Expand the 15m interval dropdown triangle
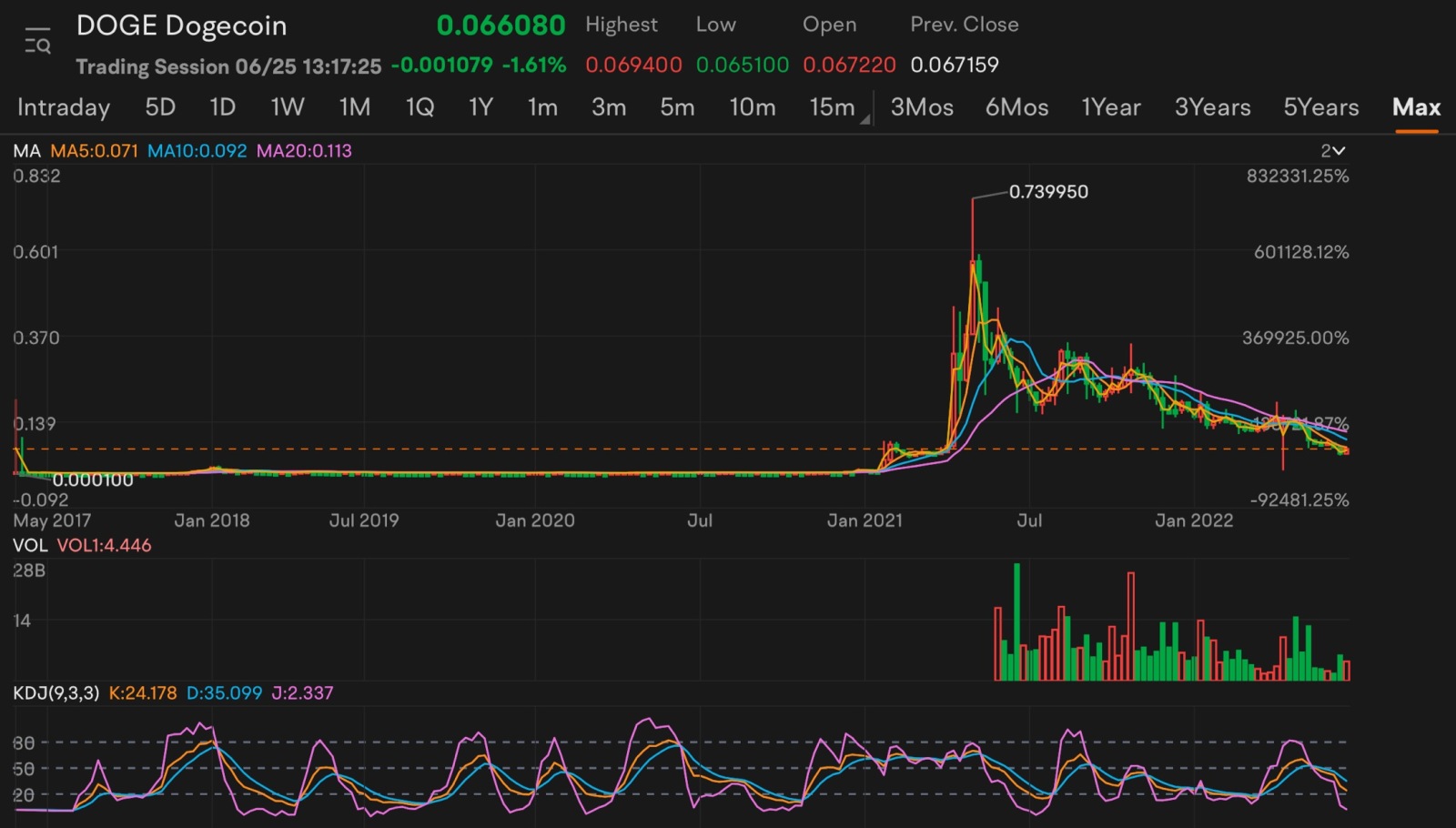1456x828 pixels. coord(865,119)
